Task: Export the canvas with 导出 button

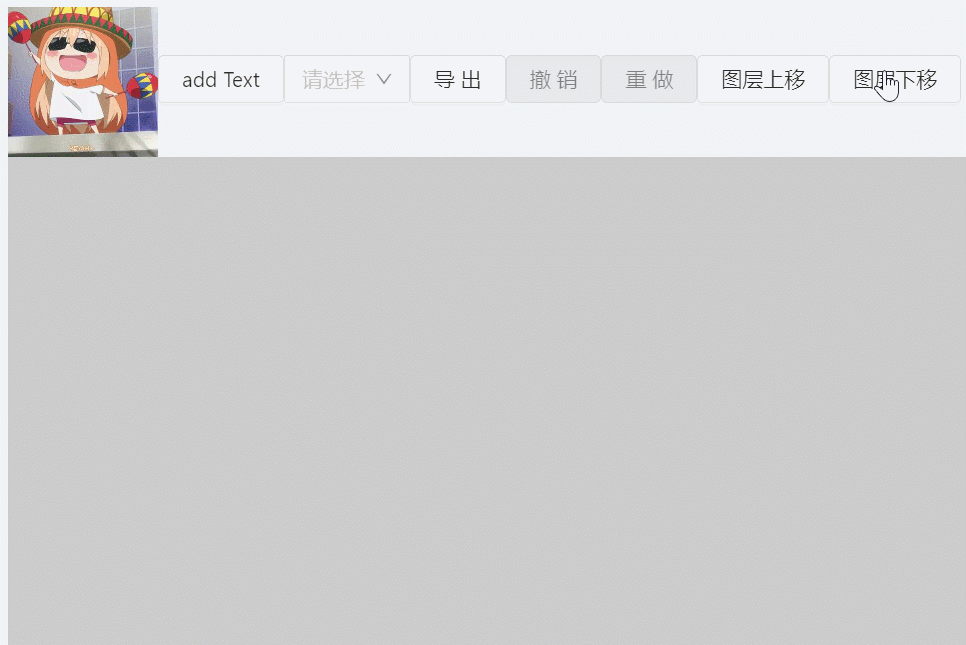Action: (x=458, y=79)
